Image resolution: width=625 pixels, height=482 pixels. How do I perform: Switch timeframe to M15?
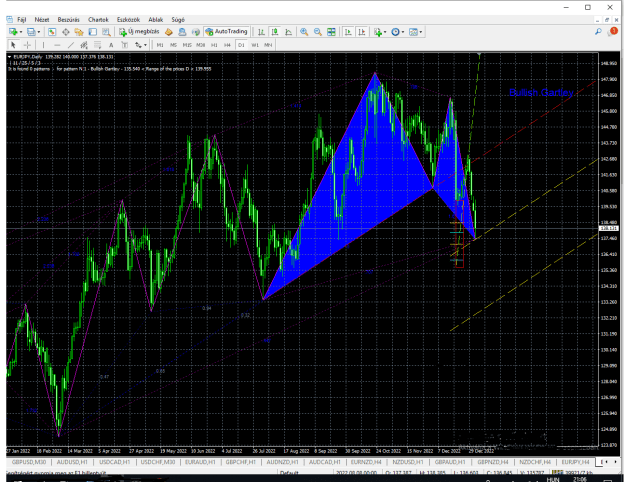187,45
